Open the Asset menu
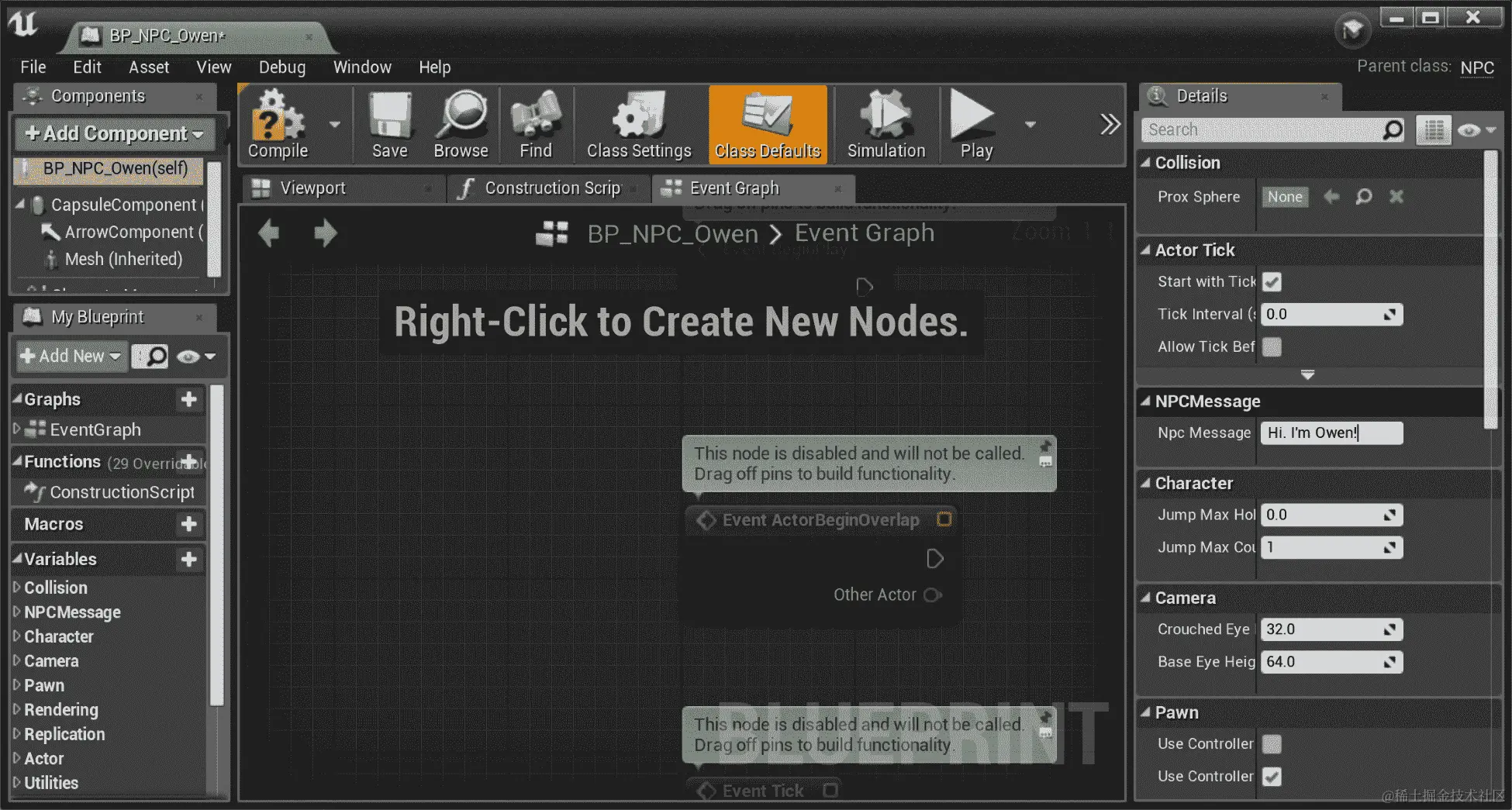 pyautogui.click(x=149, y=67)
